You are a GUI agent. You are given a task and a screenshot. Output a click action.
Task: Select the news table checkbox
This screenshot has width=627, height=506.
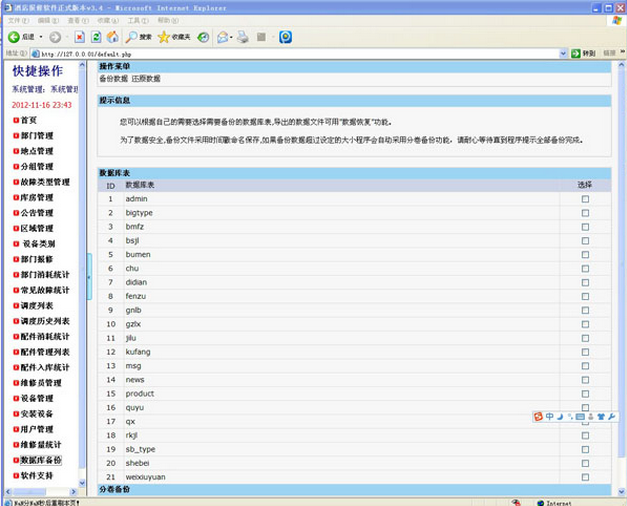coord(585,380)
